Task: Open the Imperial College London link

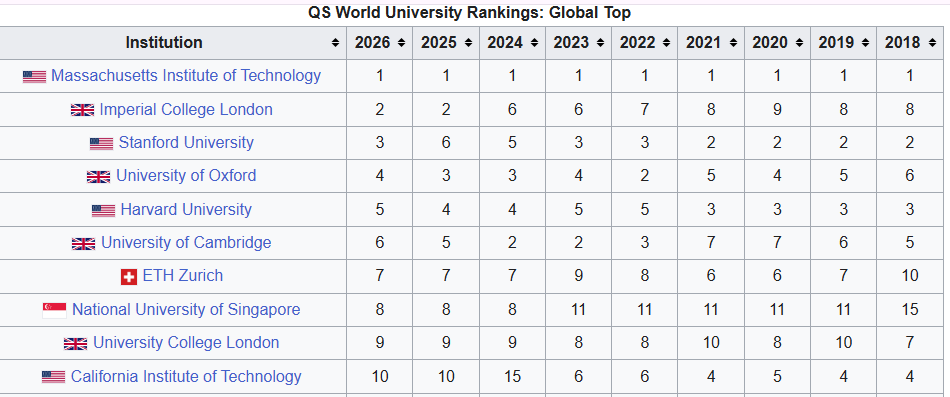Action: pos(186,110)
